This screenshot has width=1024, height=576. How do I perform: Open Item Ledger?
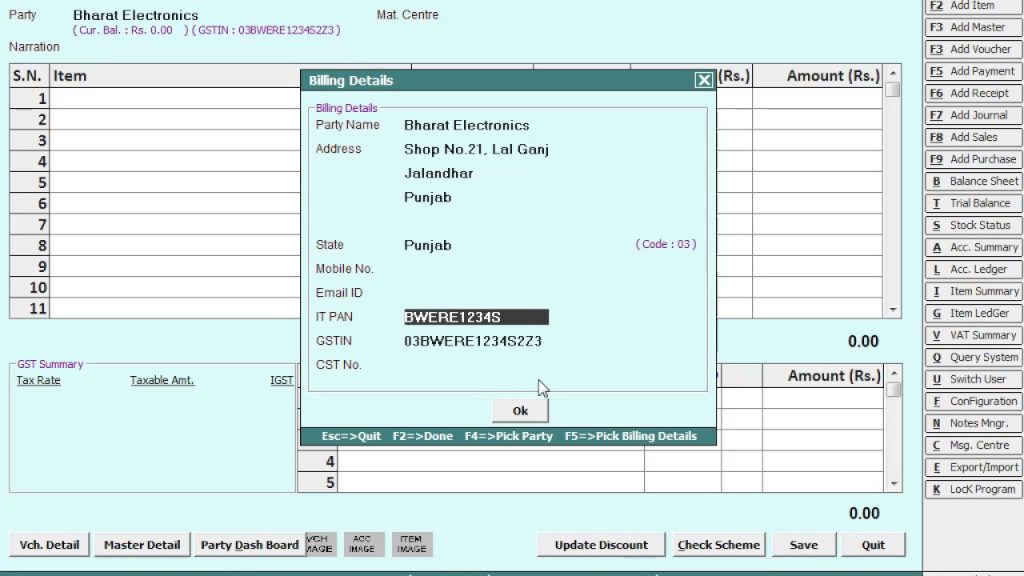click(x=973, y=313)
